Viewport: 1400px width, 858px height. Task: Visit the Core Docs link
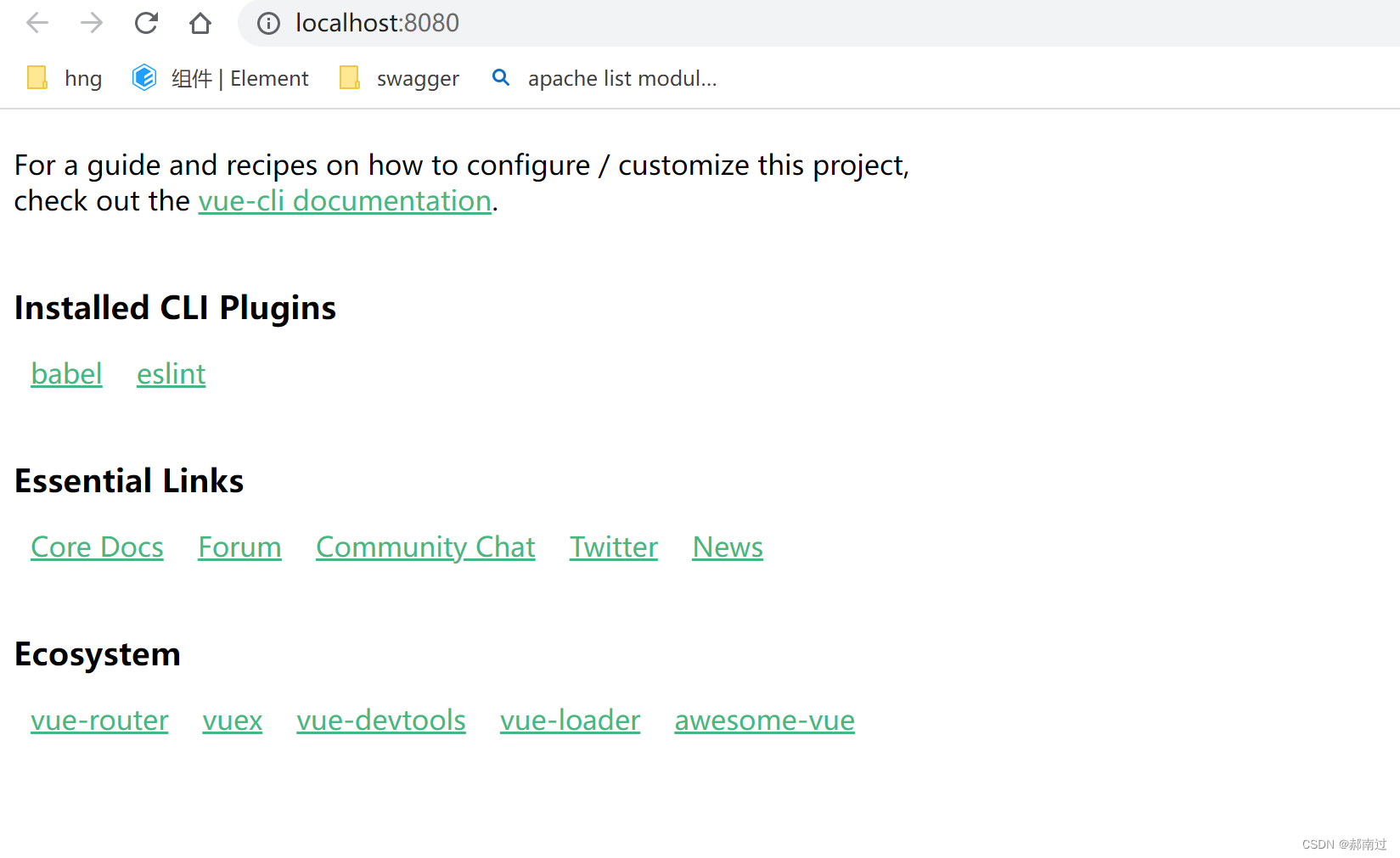(x=97, y=547)
